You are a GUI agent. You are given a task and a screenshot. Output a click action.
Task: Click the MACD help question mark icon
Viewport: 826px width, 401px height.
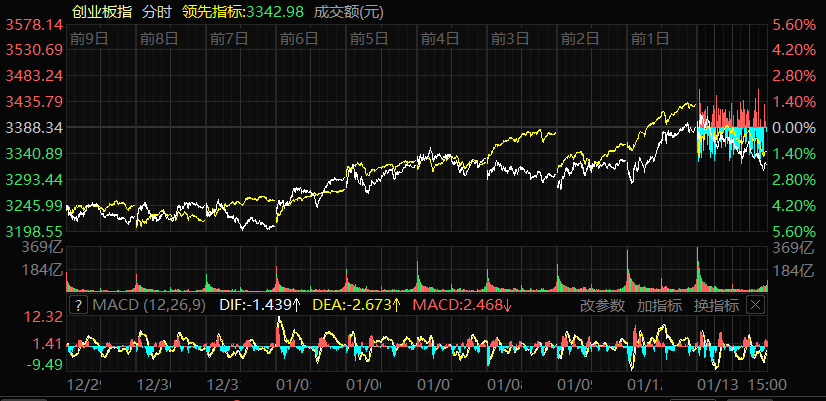(x=78, y=305)
